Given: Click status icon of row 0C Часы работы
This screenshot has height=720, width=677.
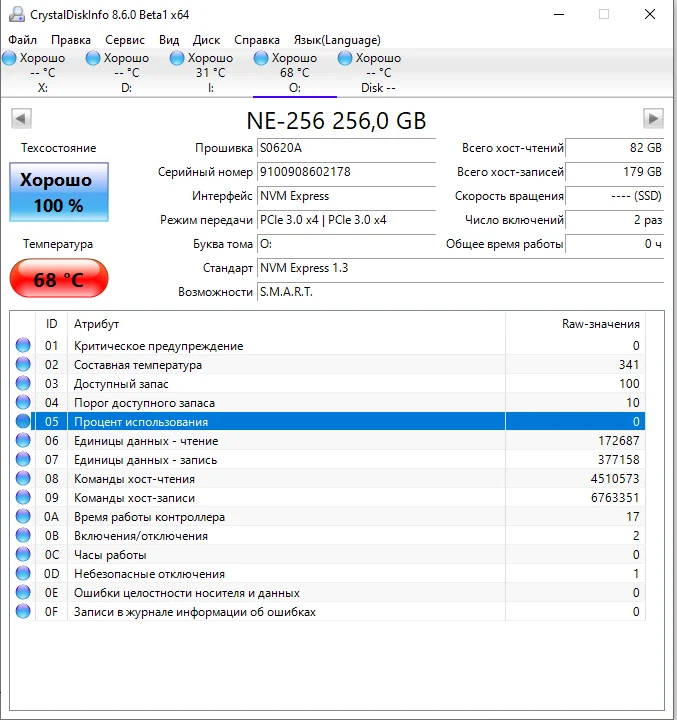Looking at the screenshot, I should pyautogui.click(x=23, y=554).
